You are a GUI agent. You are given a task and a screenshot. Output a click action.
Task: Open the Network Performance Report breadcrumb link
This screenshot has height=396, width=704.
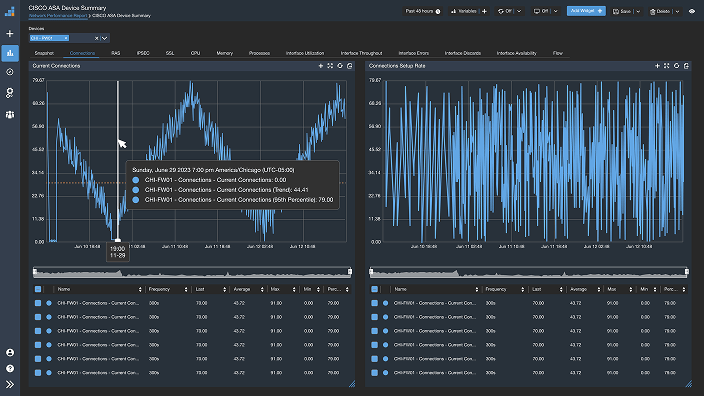[58, 16]
